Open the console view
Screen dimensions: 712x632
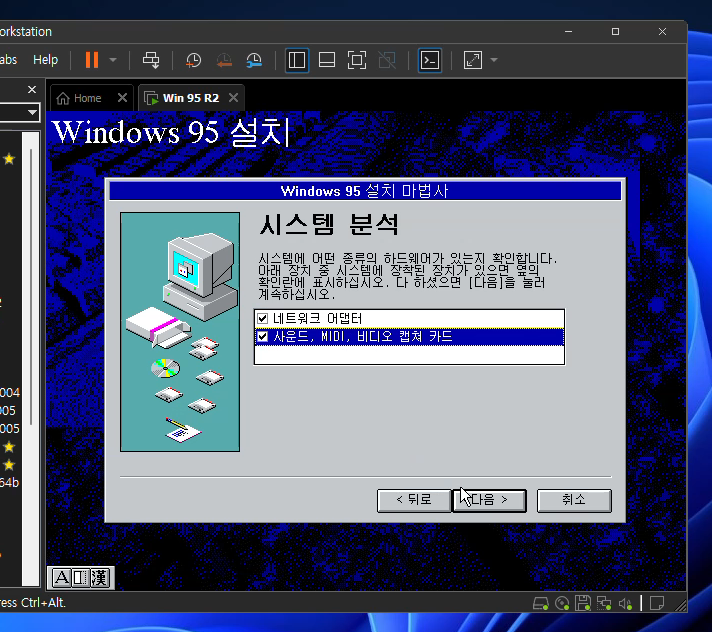(x=430, y=60)
